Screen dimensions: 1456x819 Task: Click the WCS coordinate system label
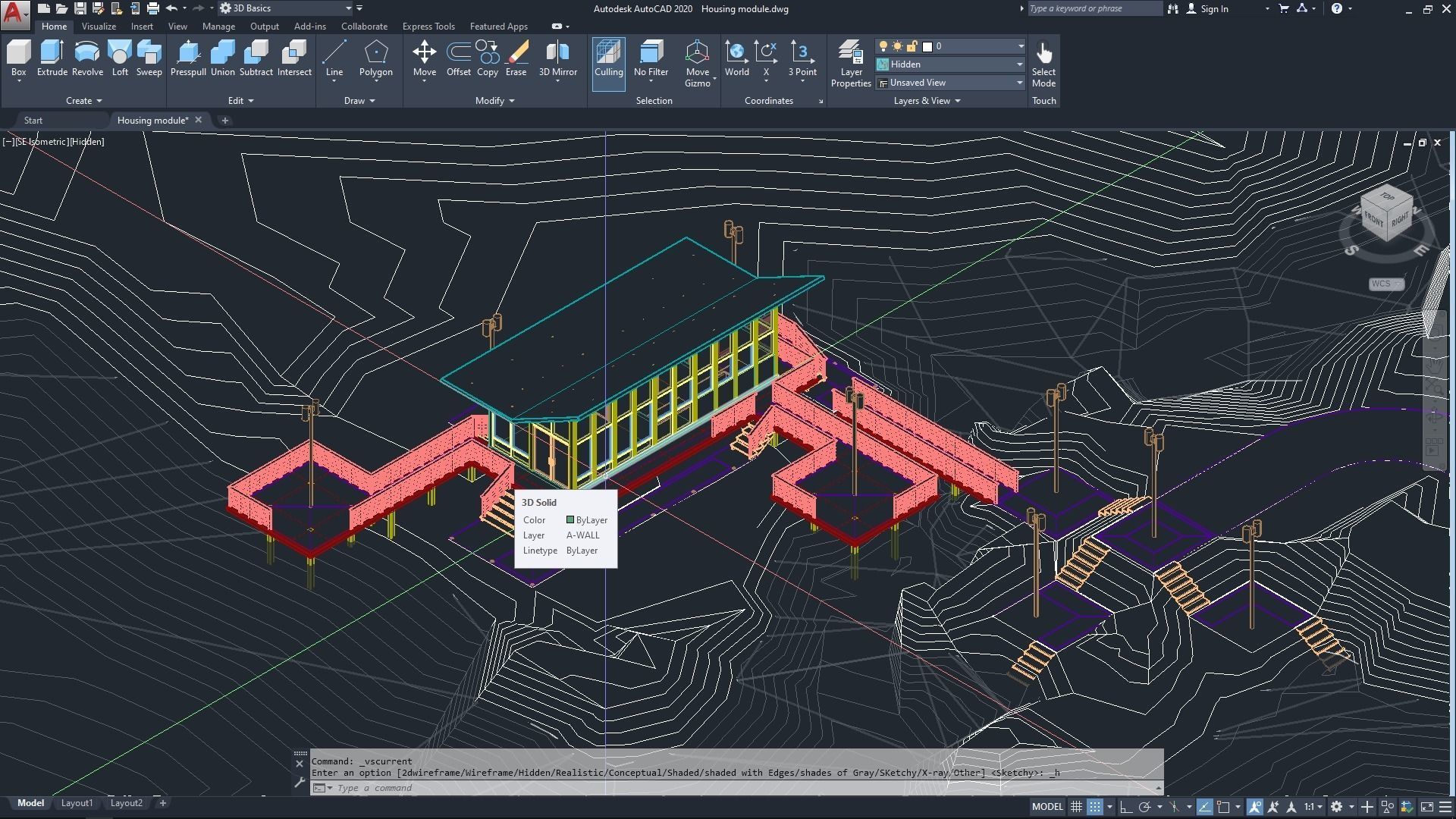coord(1385,284)
